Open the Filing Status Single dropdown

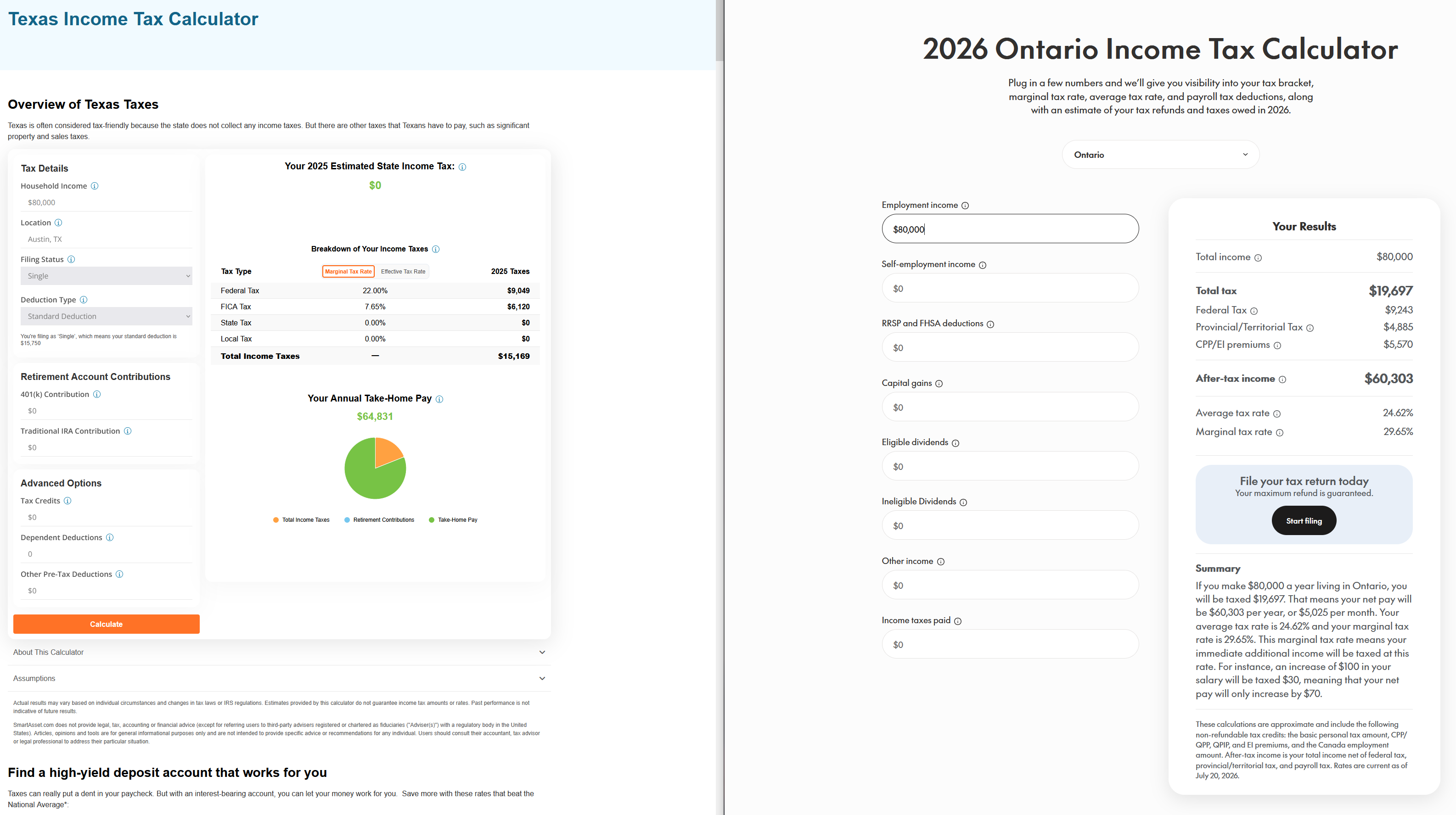point(106,276)
